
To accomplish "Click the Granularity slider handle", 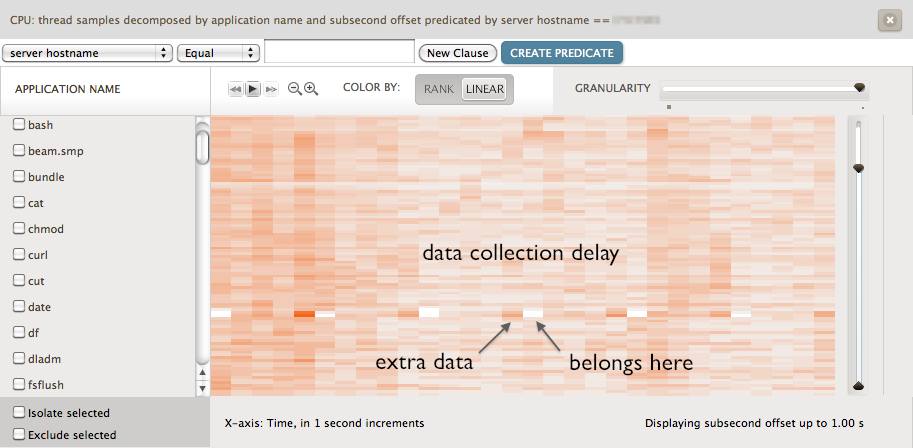I will [x=859, y=89].
